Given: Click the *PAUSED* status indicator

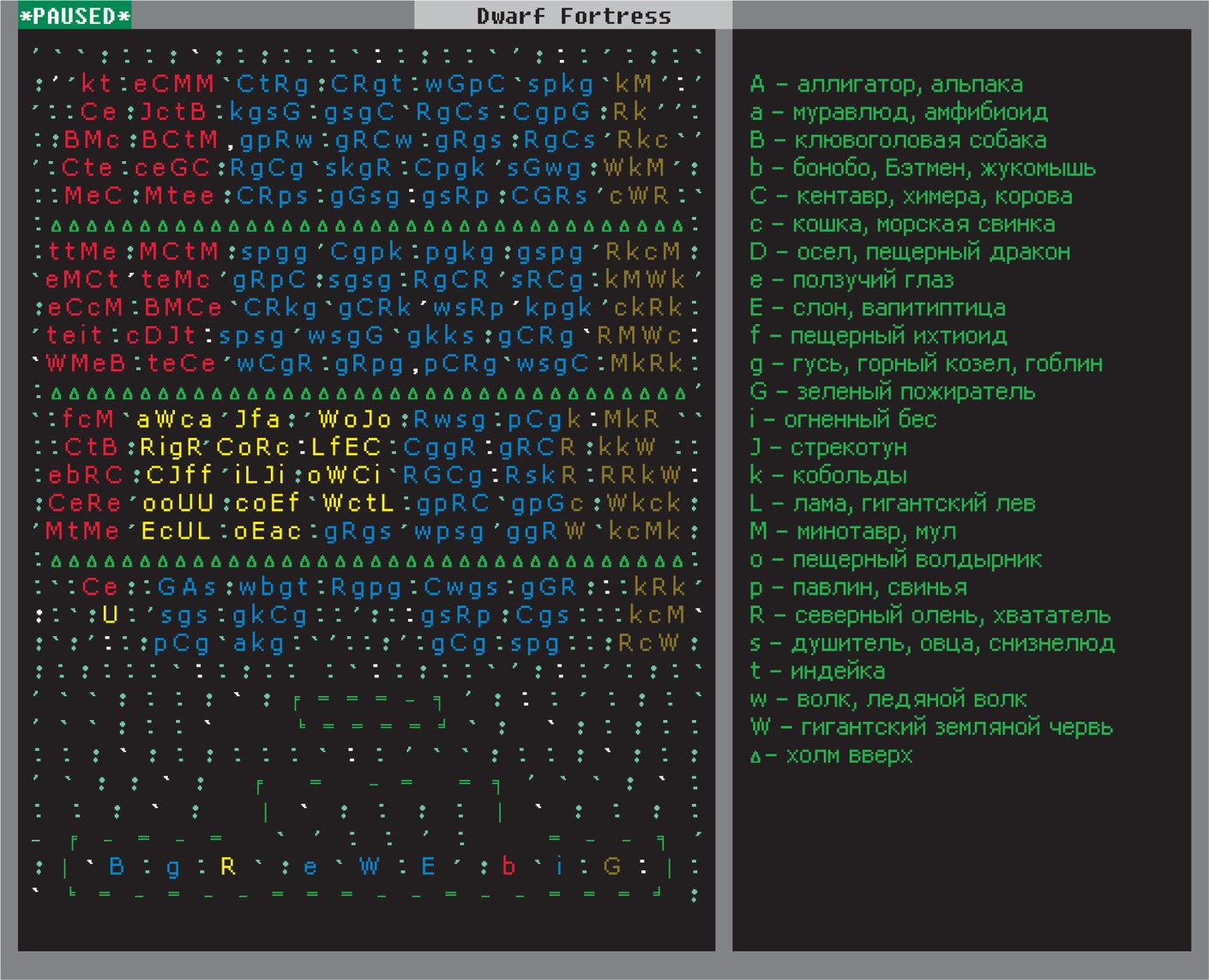Looking at the screenshot, I should [x=75, y=15].
